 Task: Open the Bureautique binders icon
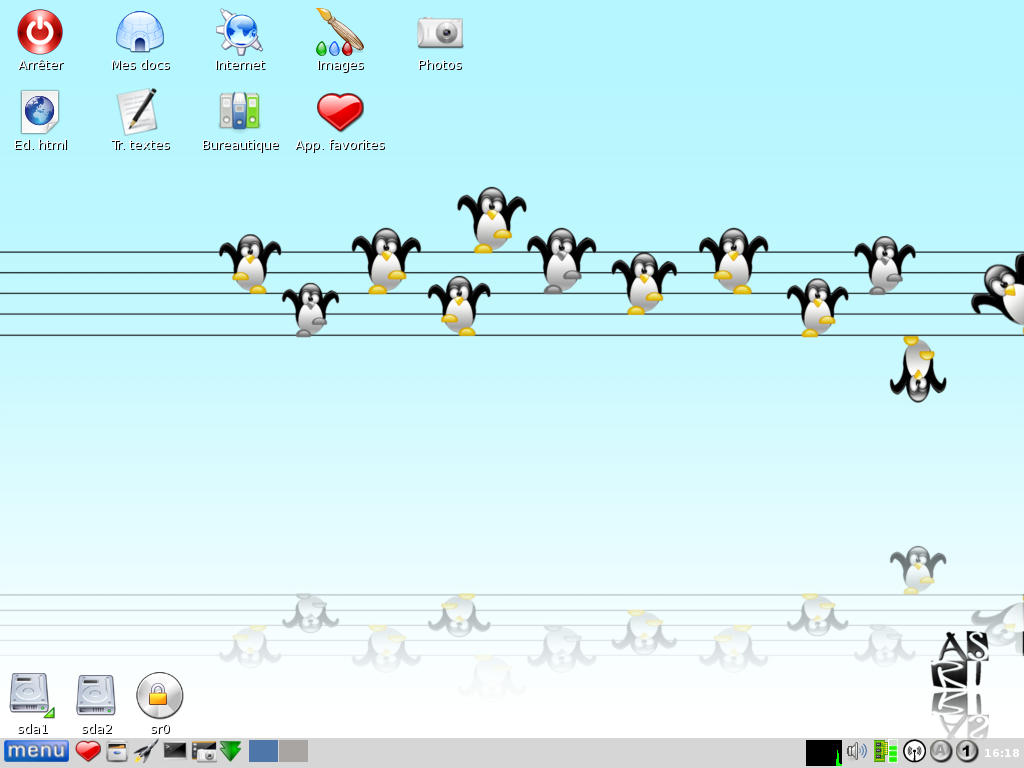click(x=240, y=110)
